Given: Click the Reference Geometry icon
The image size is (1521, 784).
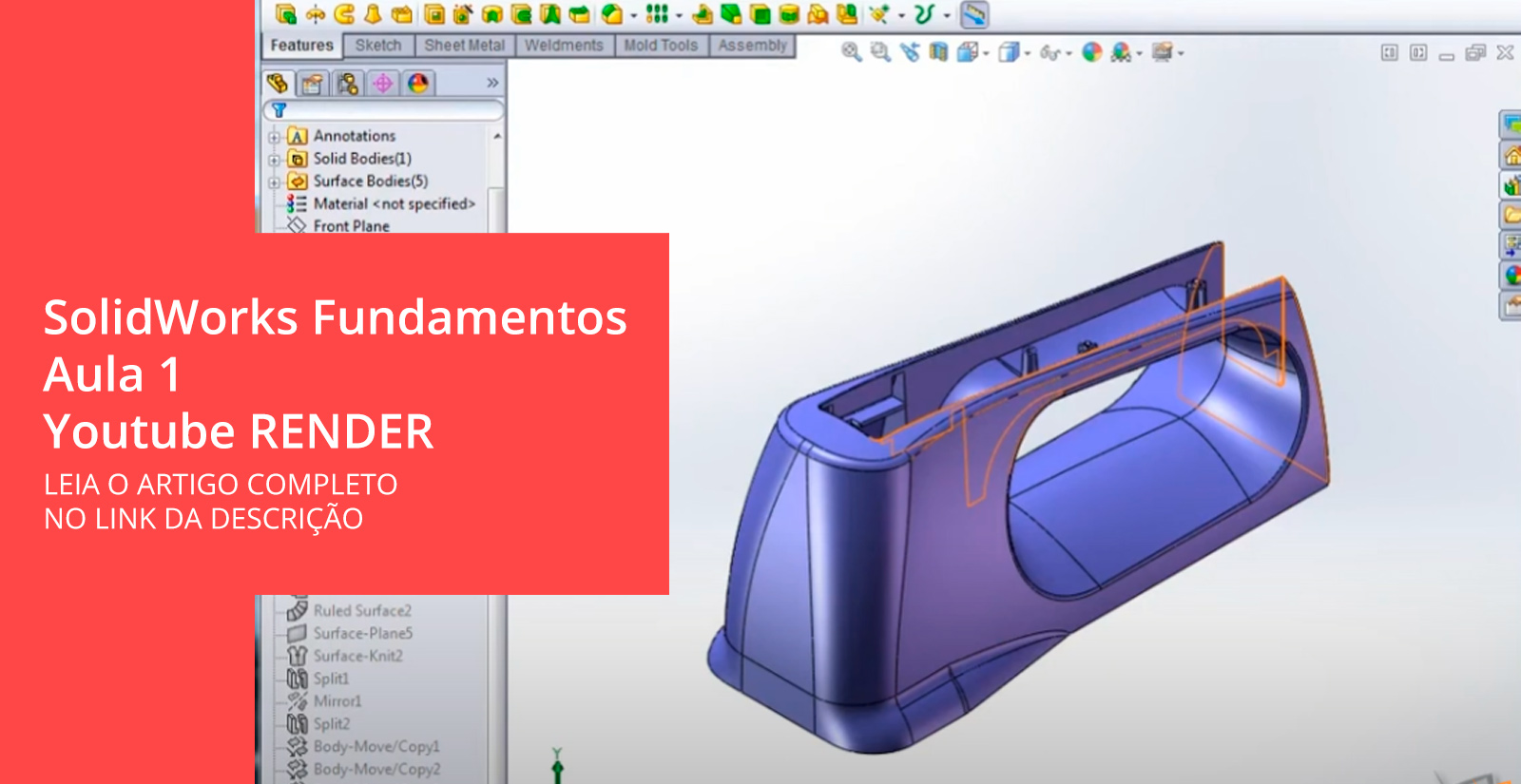Looking at the screenshot, I should click(878, 13).
